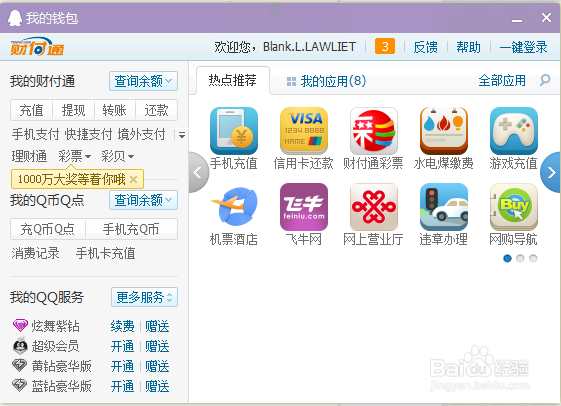Screen dimensions: 561x406
Task: Click the 充Q币Q点 button
Action: pos(48,229)
